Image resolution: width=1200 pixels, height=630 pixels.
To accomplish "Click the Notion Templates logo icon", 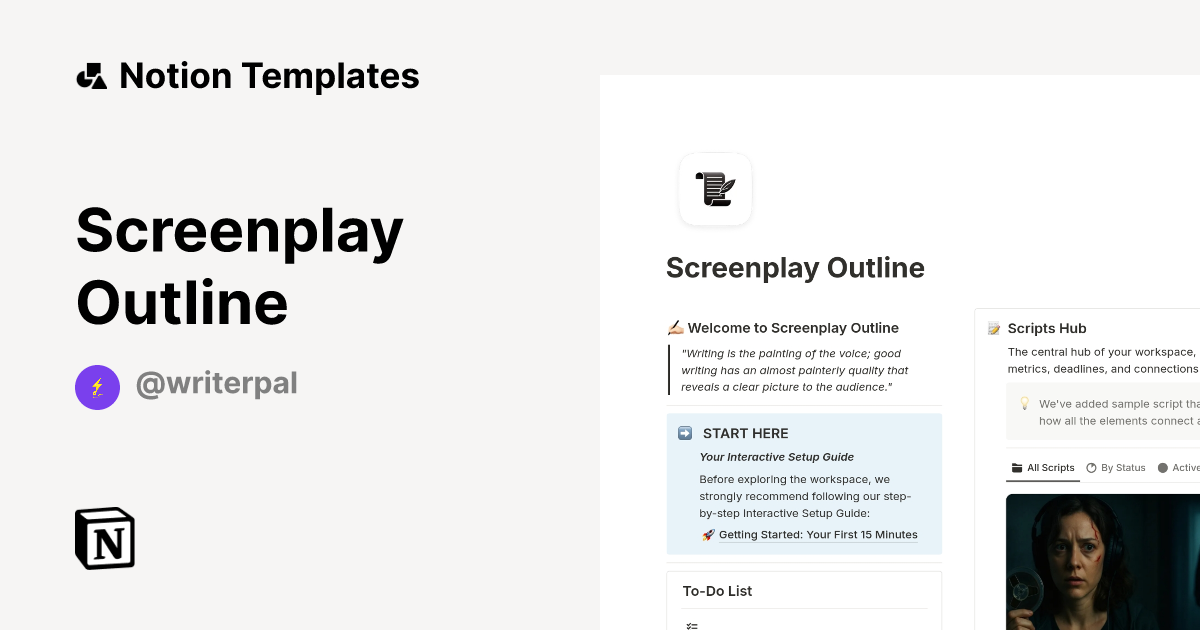I will [91, 75].
